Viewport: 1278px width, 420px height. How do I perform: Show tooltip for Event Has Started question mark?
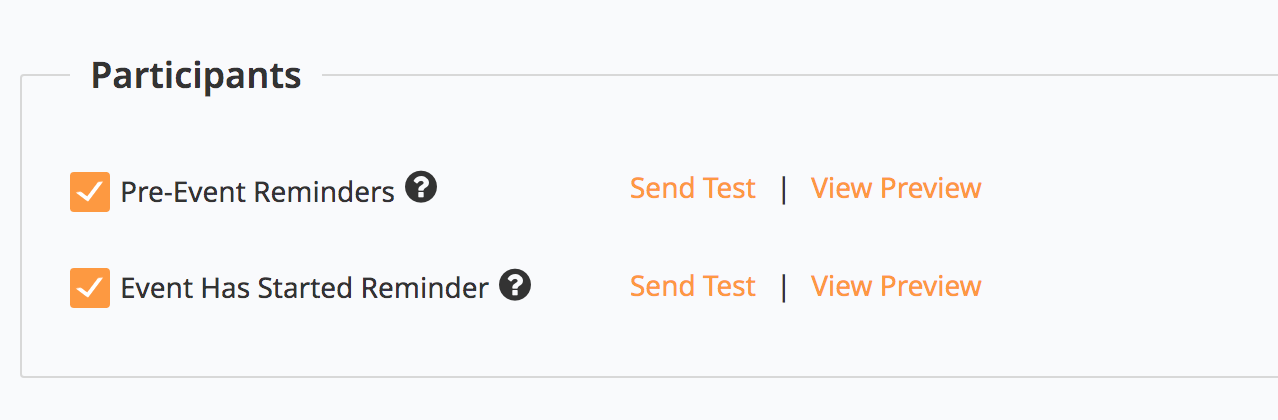(515, 286)
